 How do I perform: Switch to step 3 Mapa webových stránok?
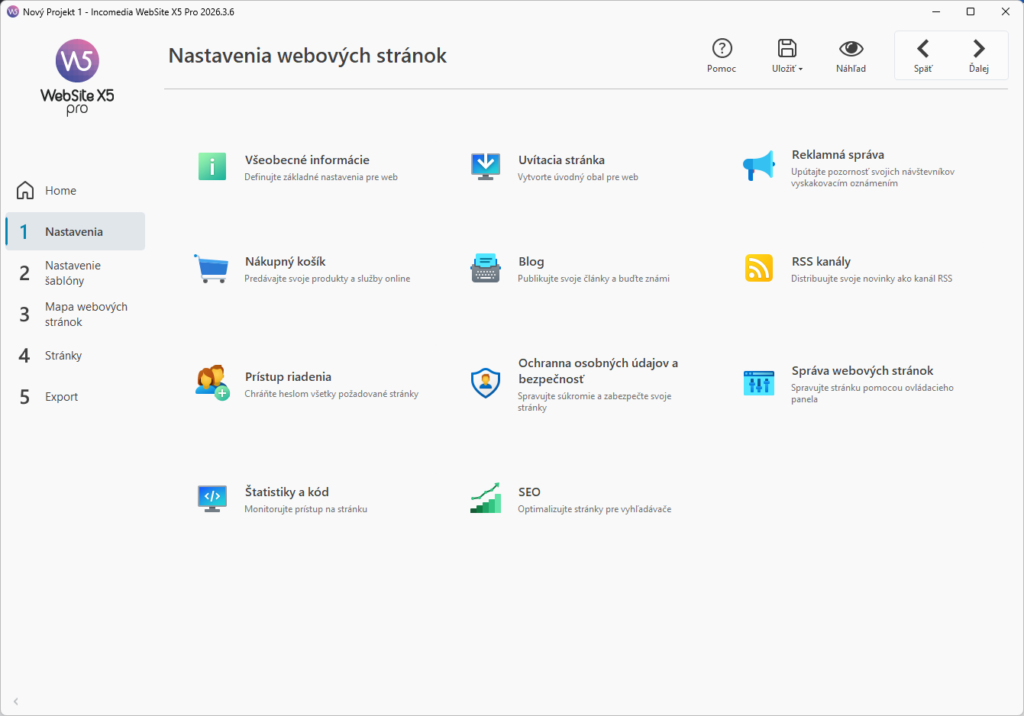tap(75, 314)
